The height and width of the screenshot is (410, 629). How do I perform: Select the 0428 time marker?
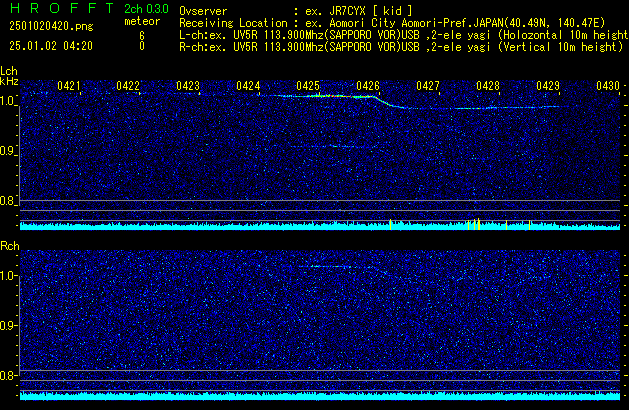[488, 86]
